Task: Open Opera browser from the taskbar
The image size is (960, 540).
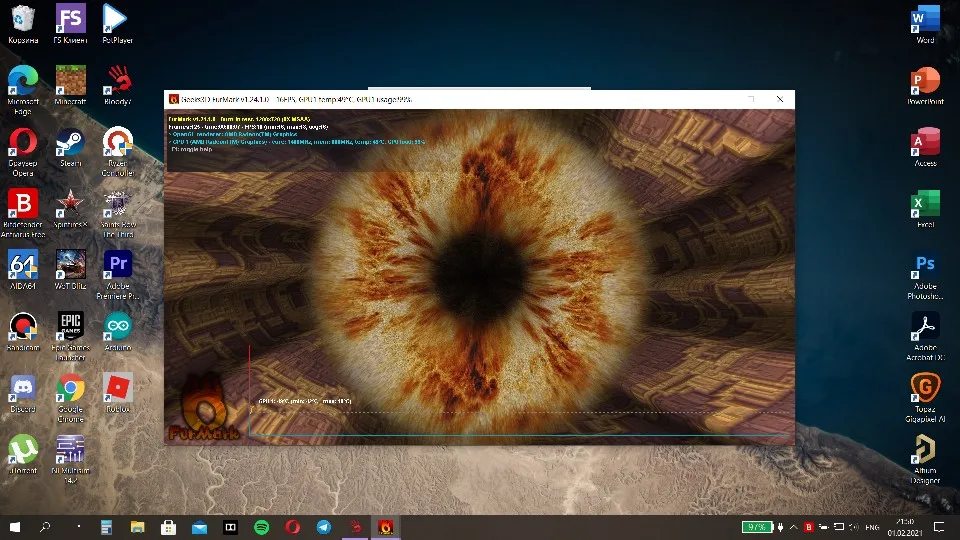Action: [x=293, y=527]
